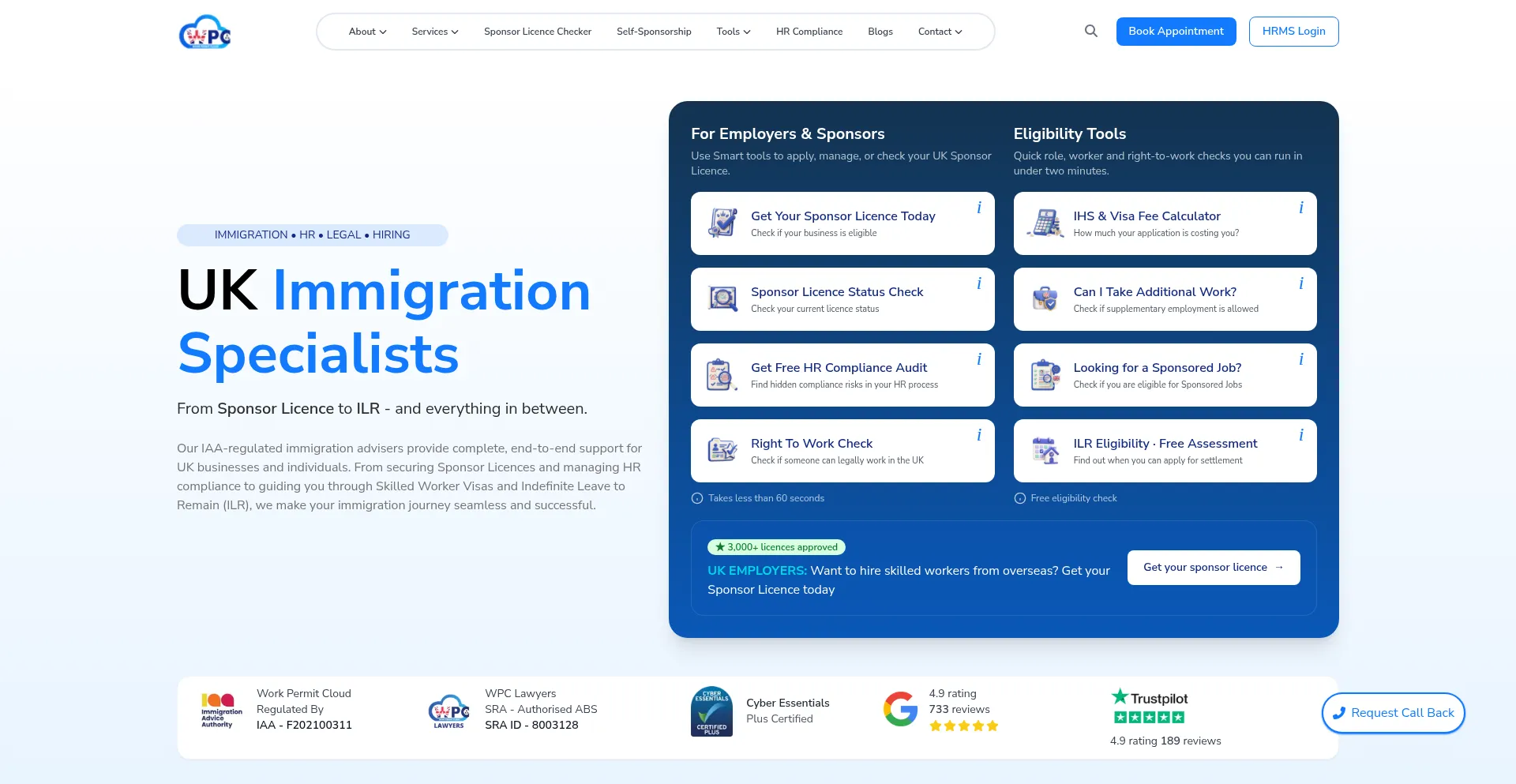Click 'SRA ID - 8003128' text
1516x784 pixels.
531,725
